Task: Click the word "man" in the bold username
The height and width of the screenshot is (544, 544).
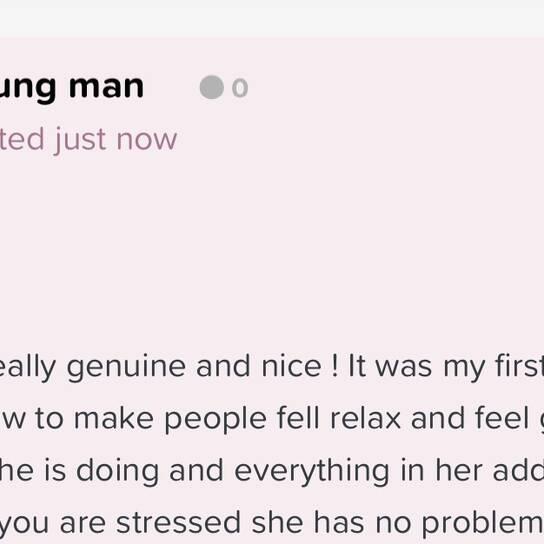Action: (x=107, y=87)
